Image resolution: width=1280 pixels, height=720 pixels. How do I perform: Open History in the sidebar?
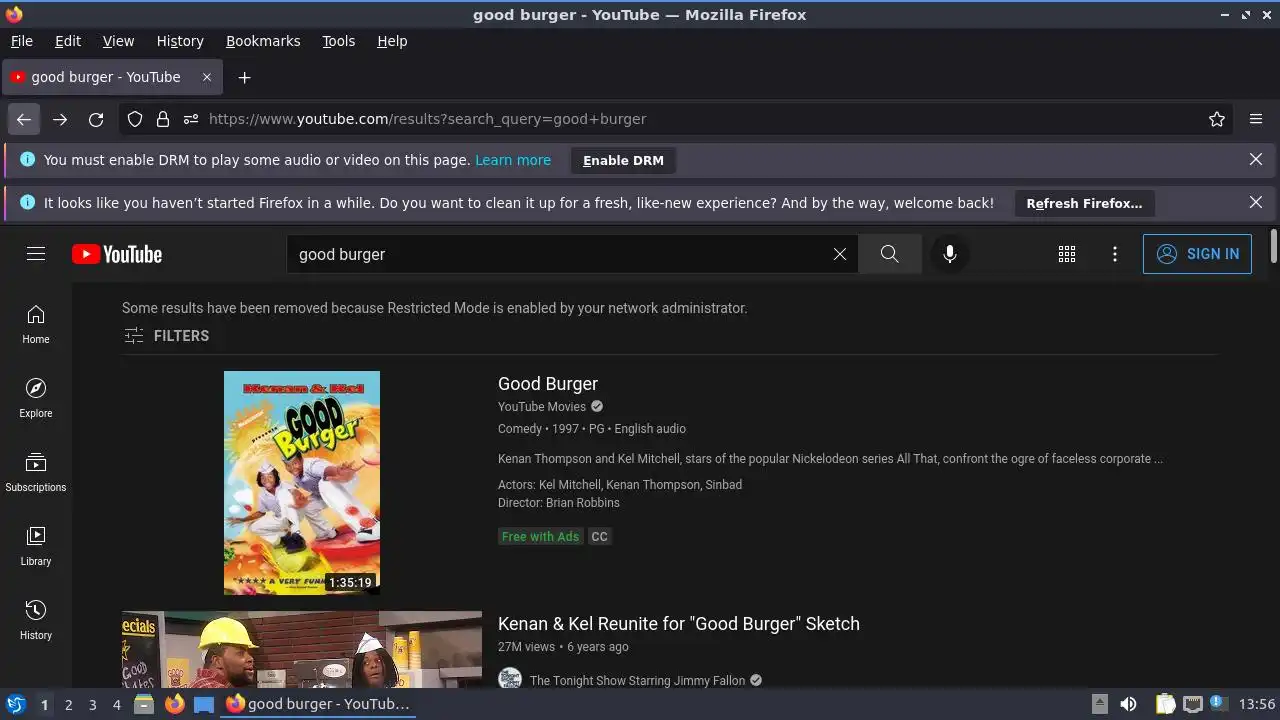pos(36,621)
